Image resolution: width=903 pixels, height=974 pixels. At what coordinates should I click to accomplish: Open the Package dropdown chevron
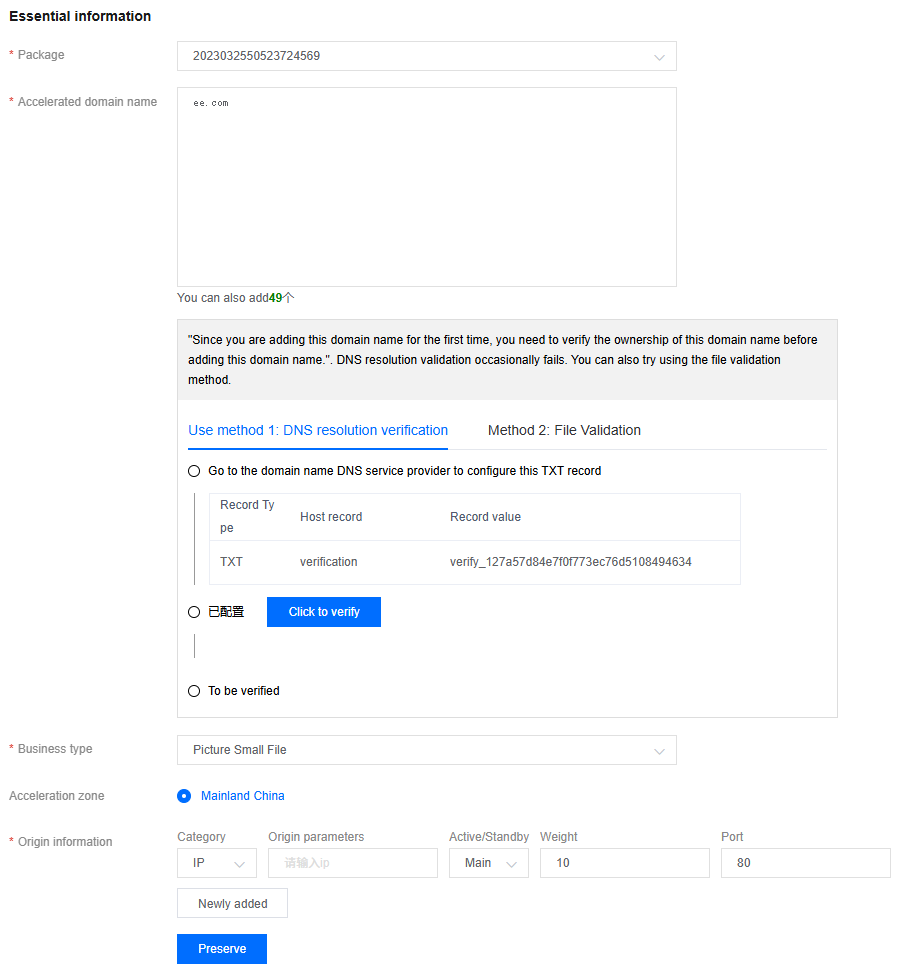coord(659,57)
